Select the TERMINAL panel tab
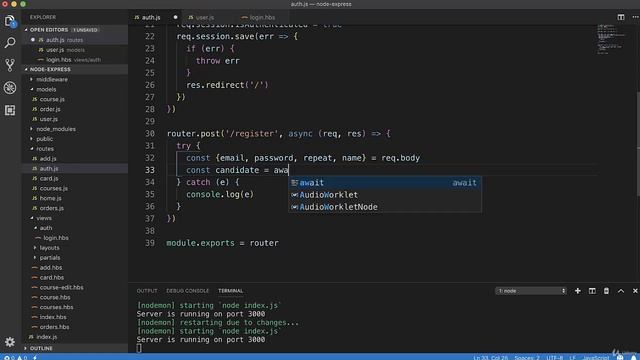The image size is (640, 360). [x=231, y=291]
